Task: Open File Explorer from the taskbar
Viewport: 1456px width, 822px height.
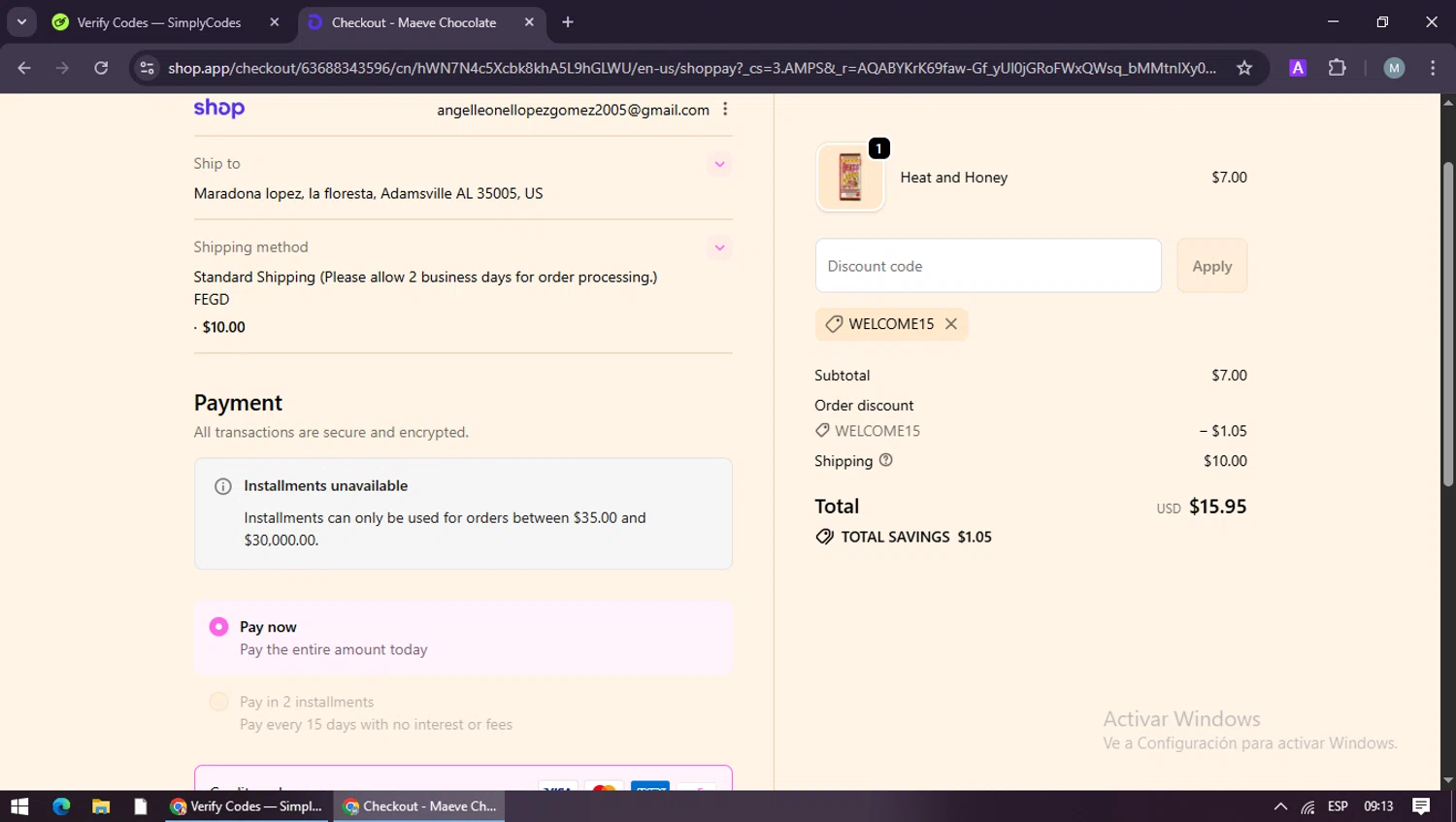Action: pyautogui.click(x=101, y=806)
